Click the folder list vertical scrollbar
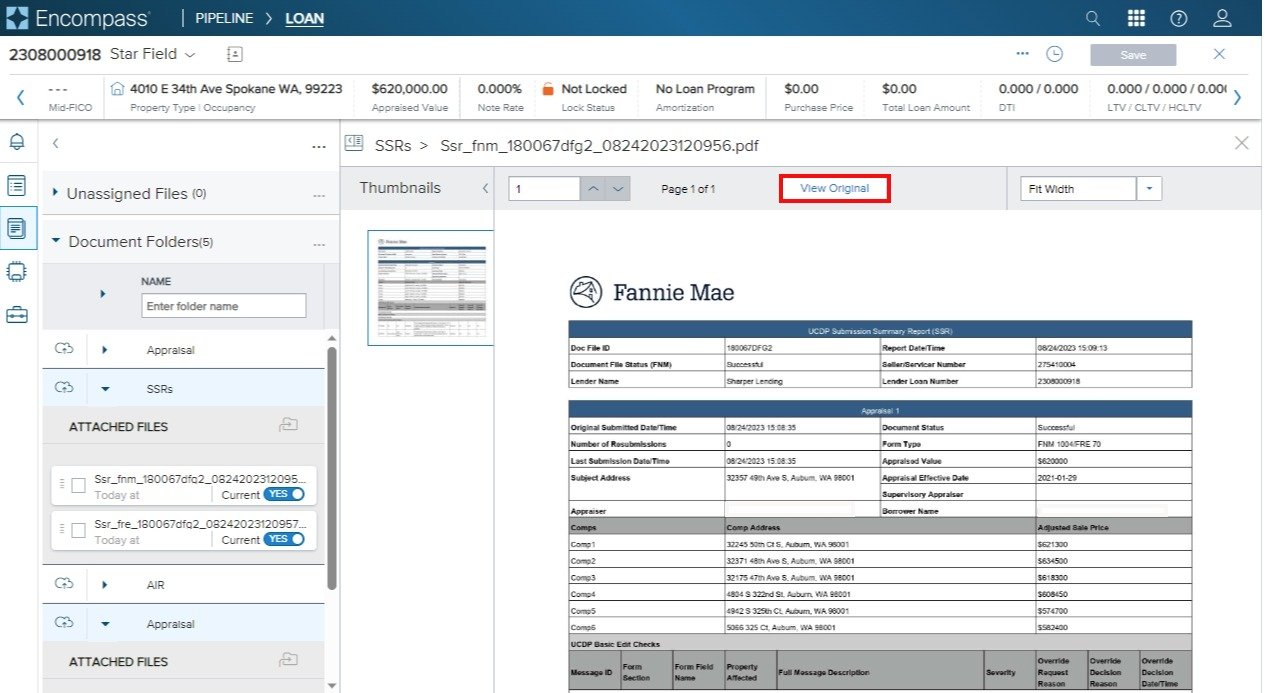The width and height of the screenshot is (1269, 693). (x=332, y=468)
